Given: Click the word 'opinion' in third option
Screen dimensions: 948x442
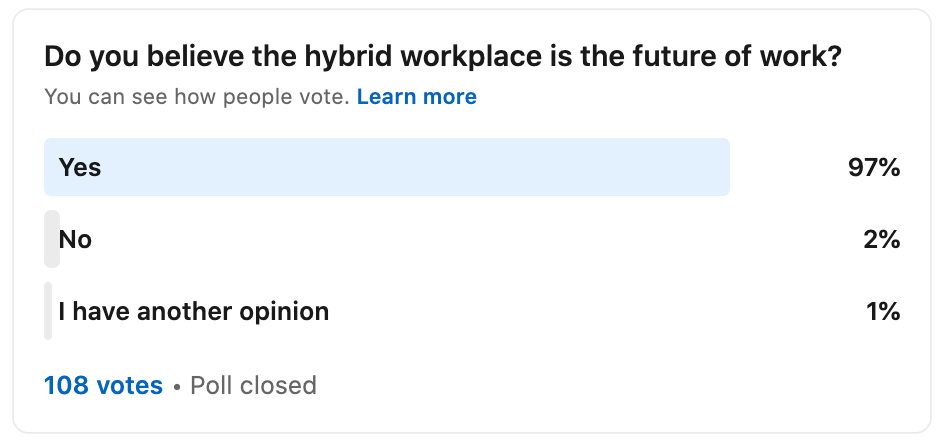Looking at the screenshot, I should tap(282, 311).
